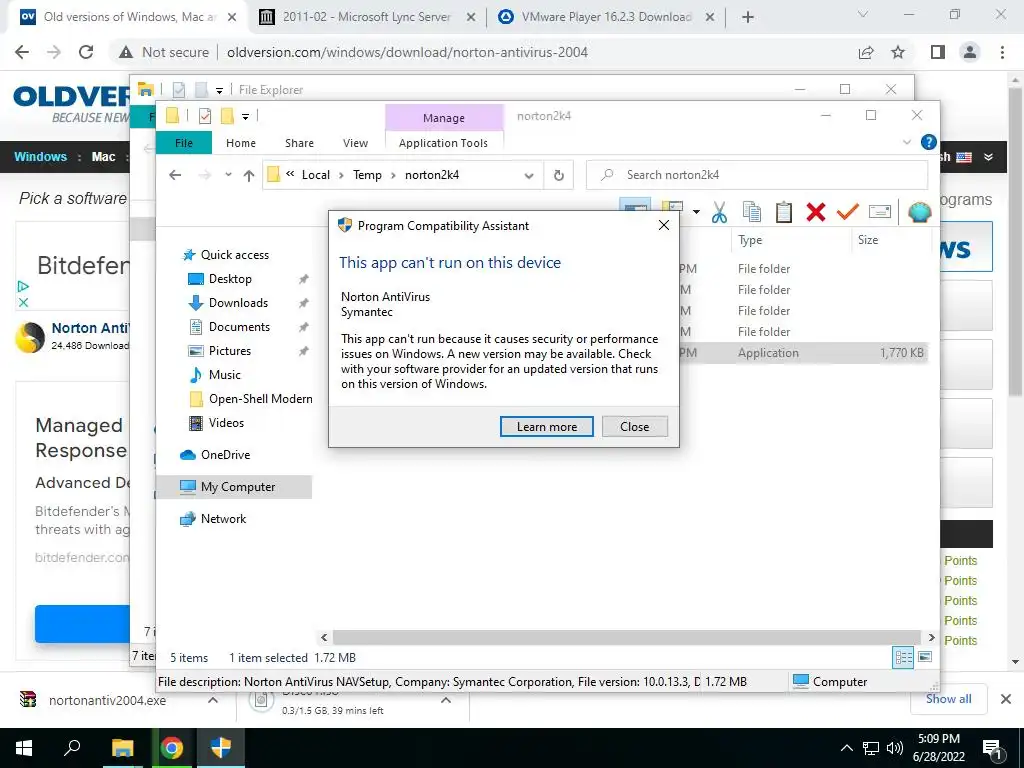Select Network in navigation pane
This screenshot has width=1024, height=768.
click(x=223, y=519)
